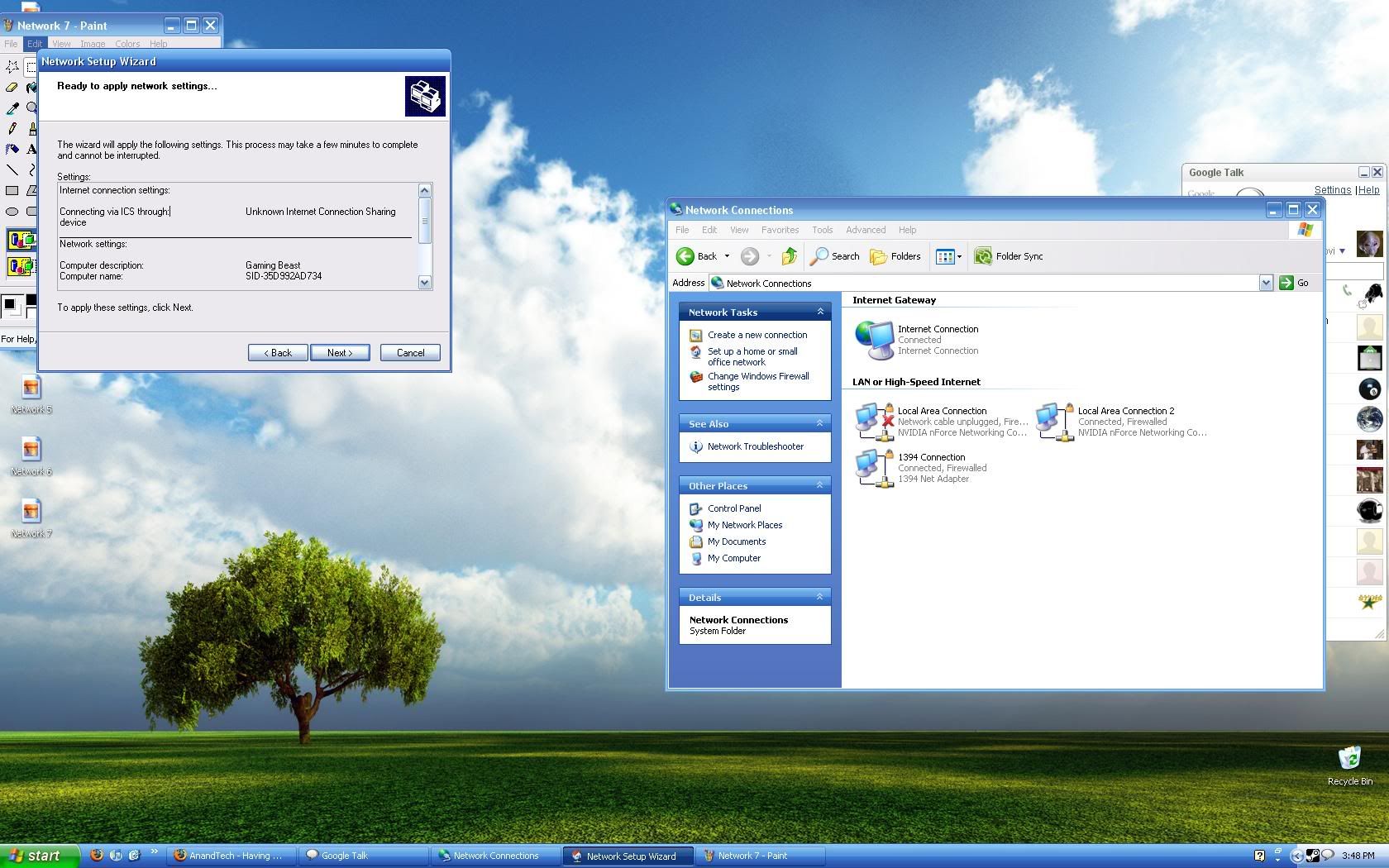
Task: Open Network Troubleshooter link
Action: pyautogui.click(x=755, y=446)
